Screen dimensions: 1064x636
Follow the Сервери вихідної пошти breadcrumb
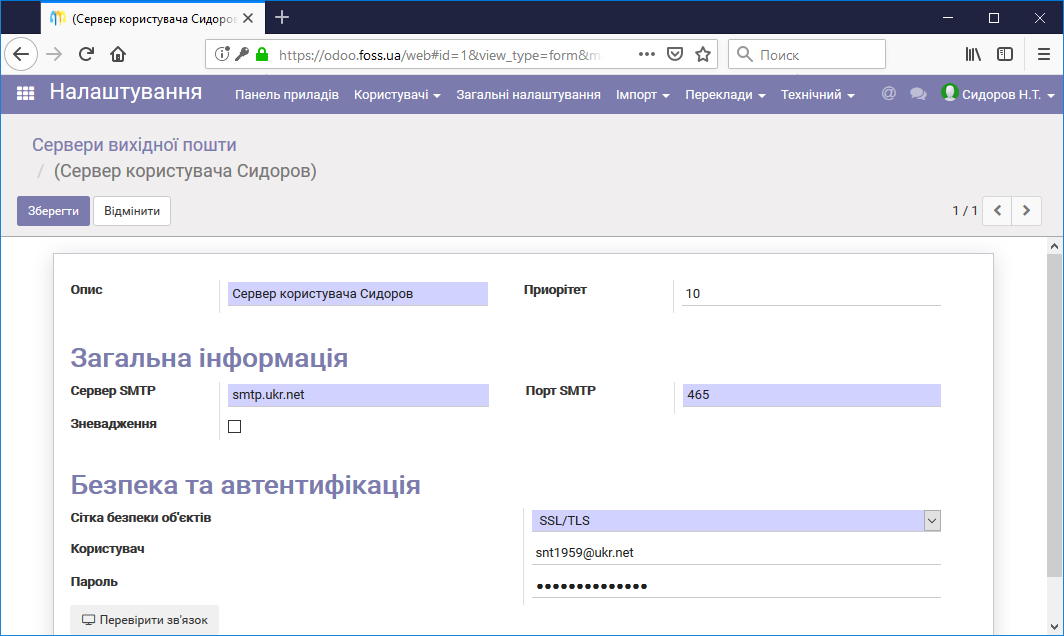point(134,145)
